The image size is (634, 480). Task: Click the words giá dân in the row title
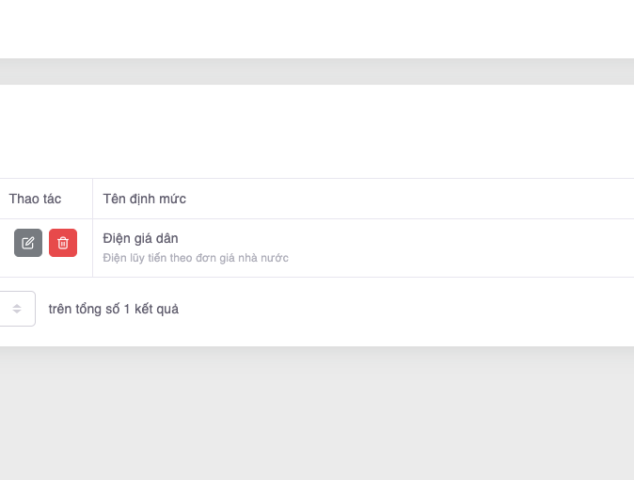pos(156,238)
